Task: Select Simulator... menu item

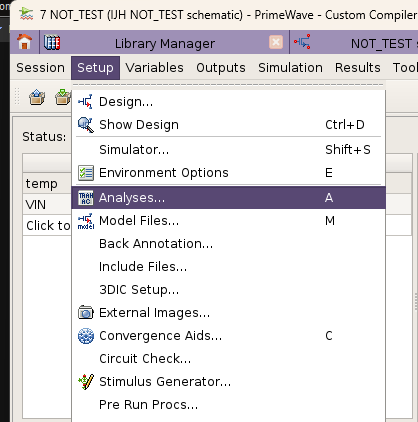Action: (228, 150)
